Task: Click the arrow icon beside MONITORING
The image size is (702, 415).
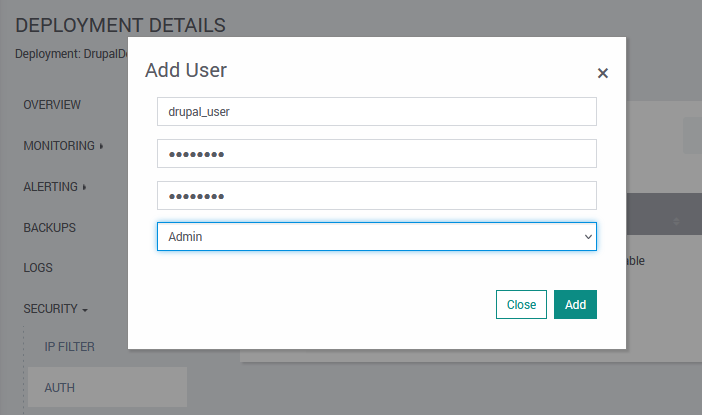Action: (x=102, y=146)
